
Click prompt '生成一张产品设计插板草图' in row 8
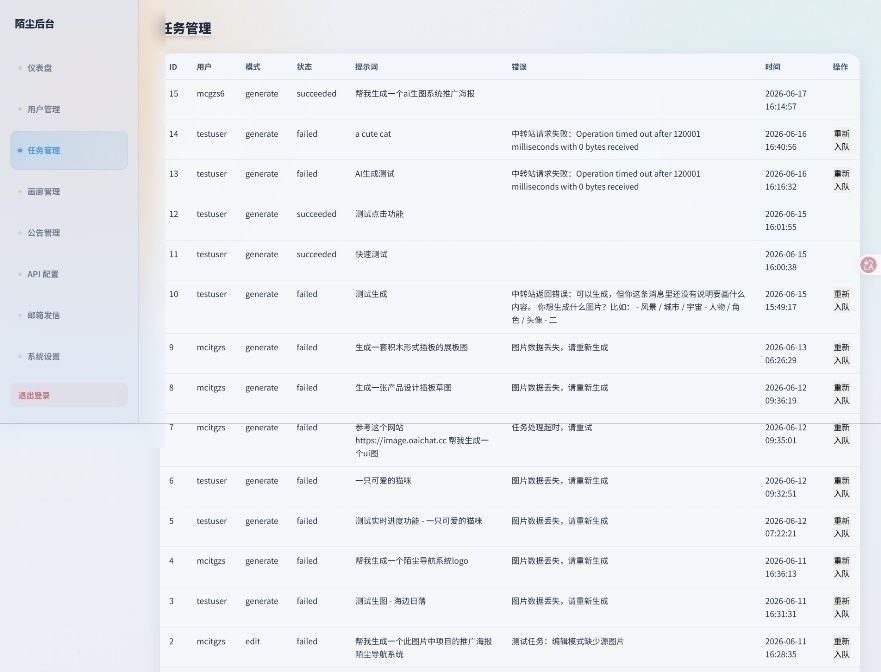403,388
